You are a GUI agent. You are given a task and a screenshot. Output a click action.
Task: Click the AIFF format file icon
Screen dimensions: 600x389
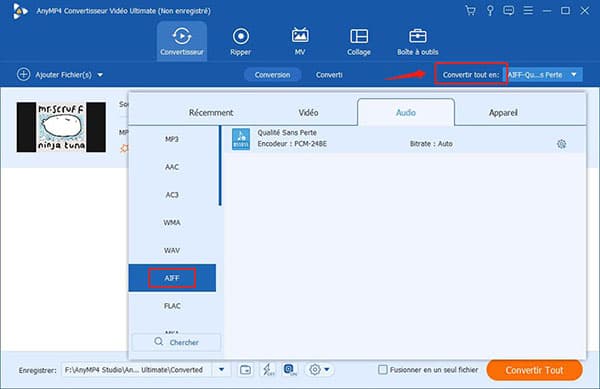[x=241, y=138]
